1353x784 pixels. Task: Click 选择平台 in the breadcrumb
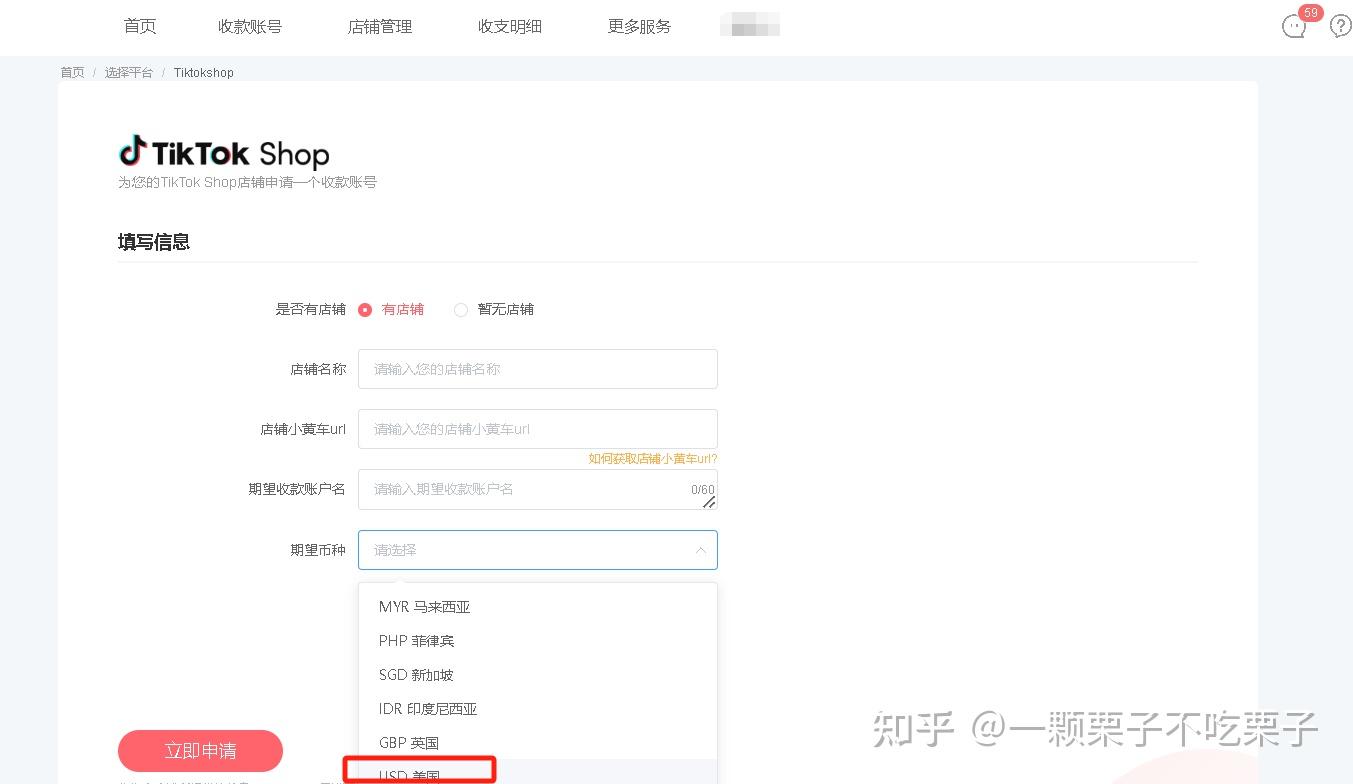[129, 73]
